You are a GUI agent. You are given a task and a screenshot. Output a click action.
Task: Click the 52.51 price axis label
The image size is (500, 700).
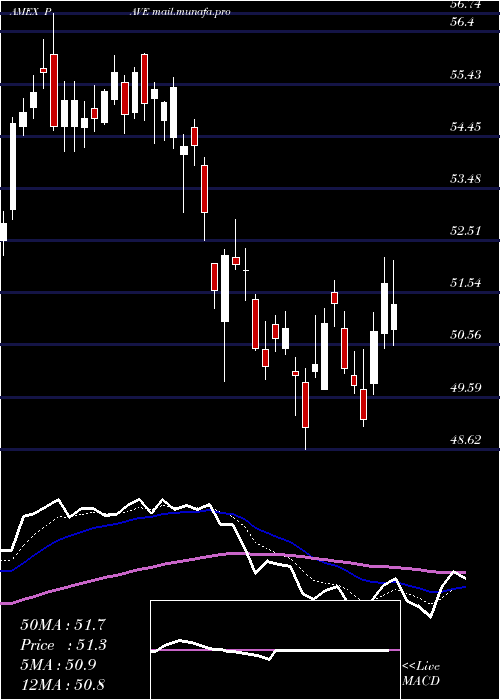pos(466,230)
